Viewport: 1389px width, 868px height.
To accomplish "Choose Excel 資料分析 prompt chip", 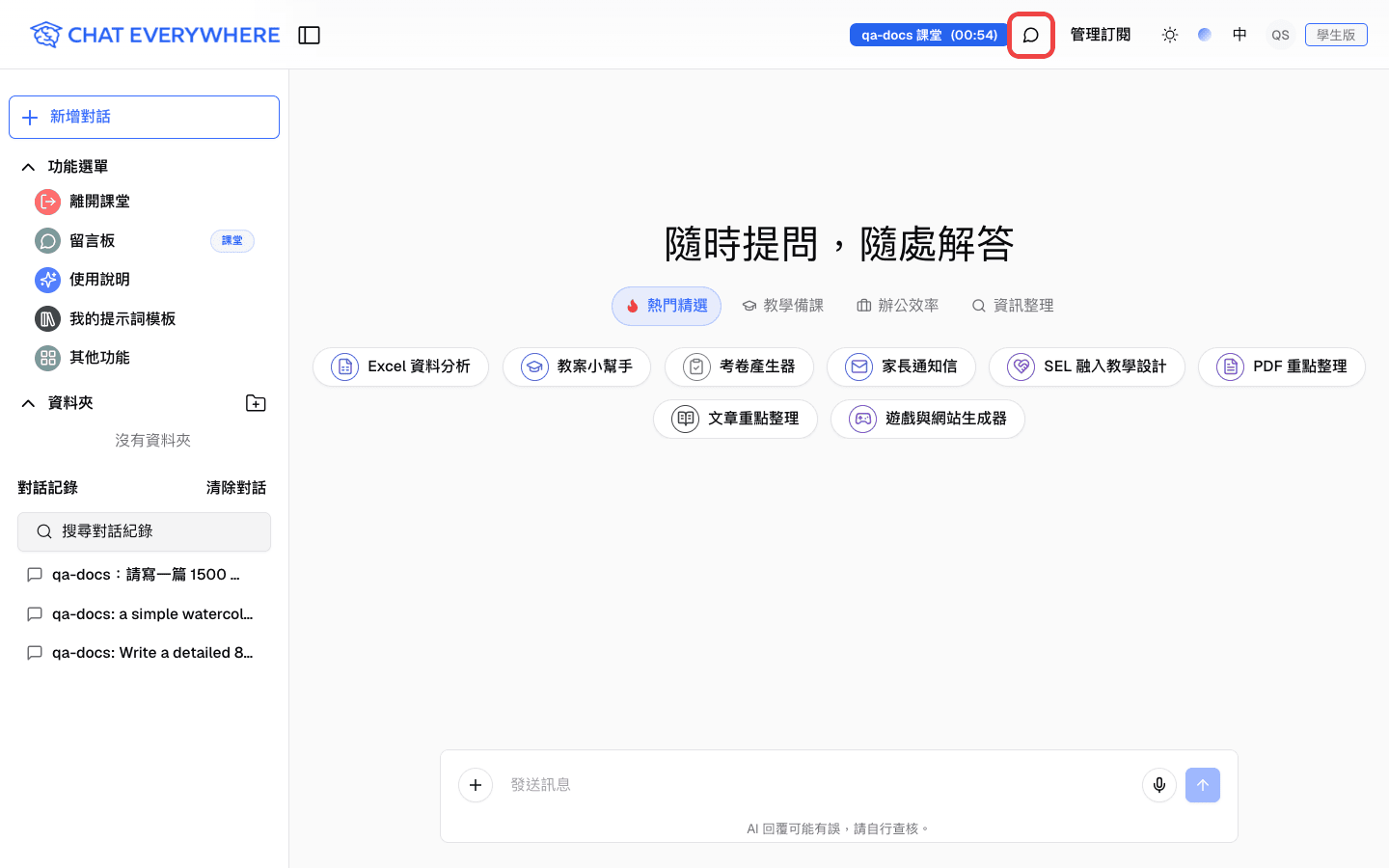I will (x=400, y=366).
